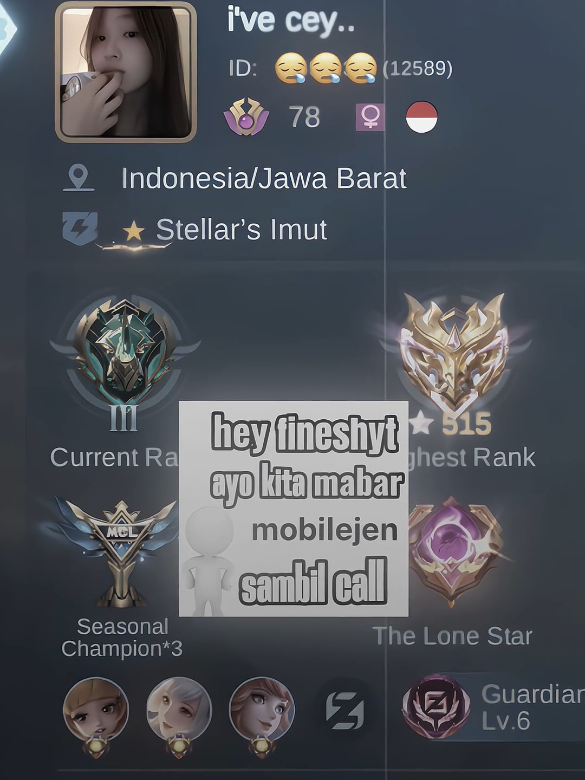The width and height of the screenshot is (585, 780).
Task: Select the female gender icon
Action: tap(370, 117)
